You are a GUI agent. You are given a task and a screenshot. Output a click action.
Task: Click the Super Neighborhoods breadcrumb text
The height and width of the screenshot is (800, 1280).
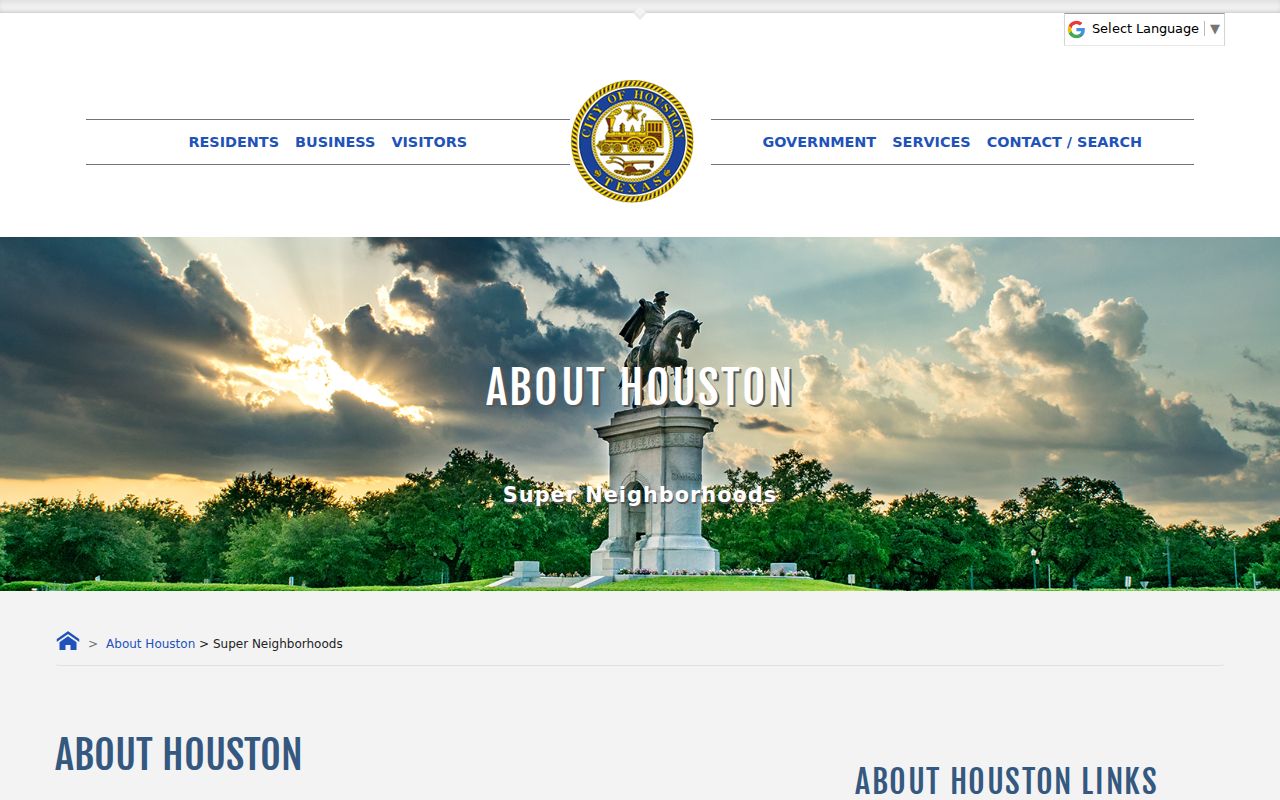278,644
